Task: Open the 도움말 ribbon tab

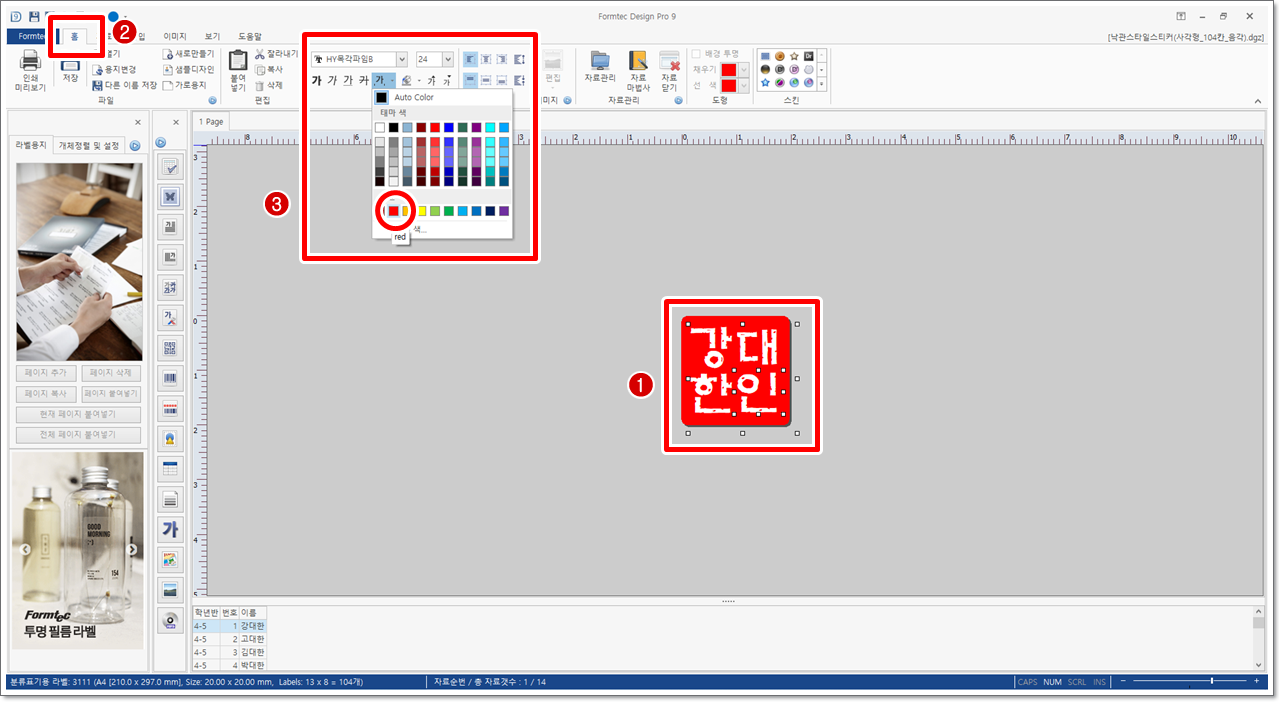Action: pos(250,36)
